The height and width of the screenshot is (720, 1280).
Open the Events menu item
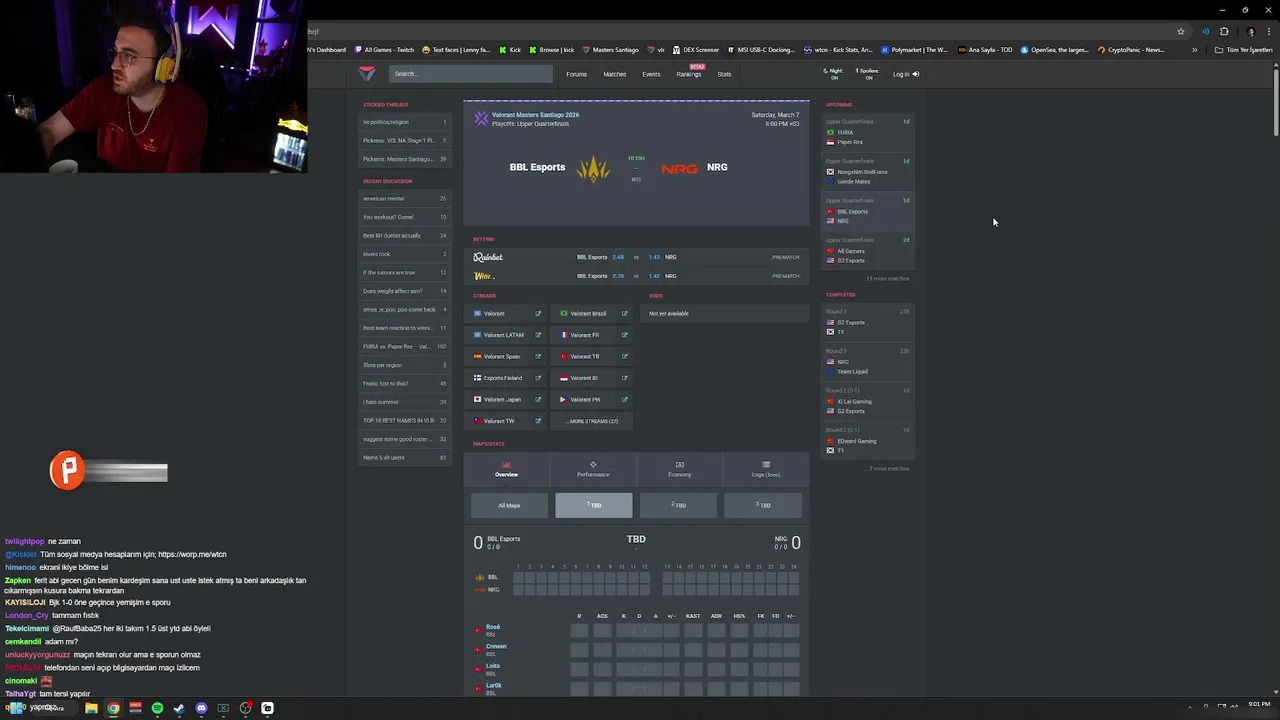click(x=651, y=74)
